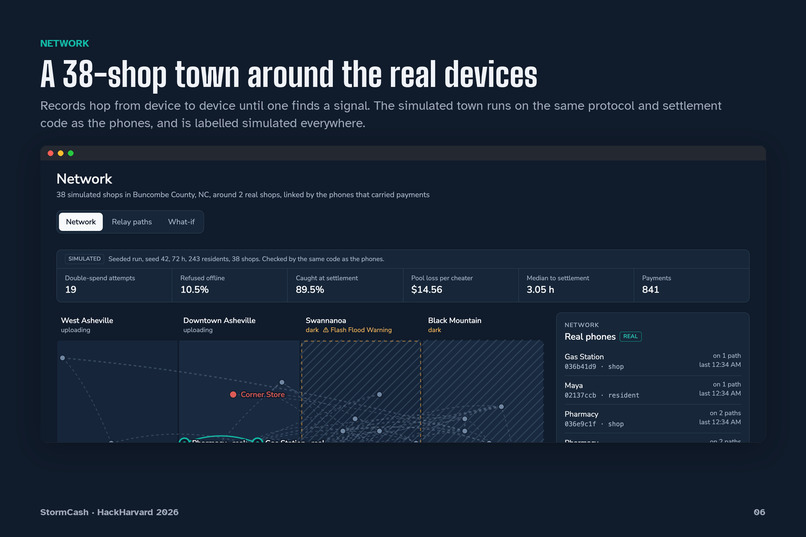The image size is (806, 537).
Task: Click the 'on 1 path' text for Maya
Action: pyautogui.click(x=726, y=384)
